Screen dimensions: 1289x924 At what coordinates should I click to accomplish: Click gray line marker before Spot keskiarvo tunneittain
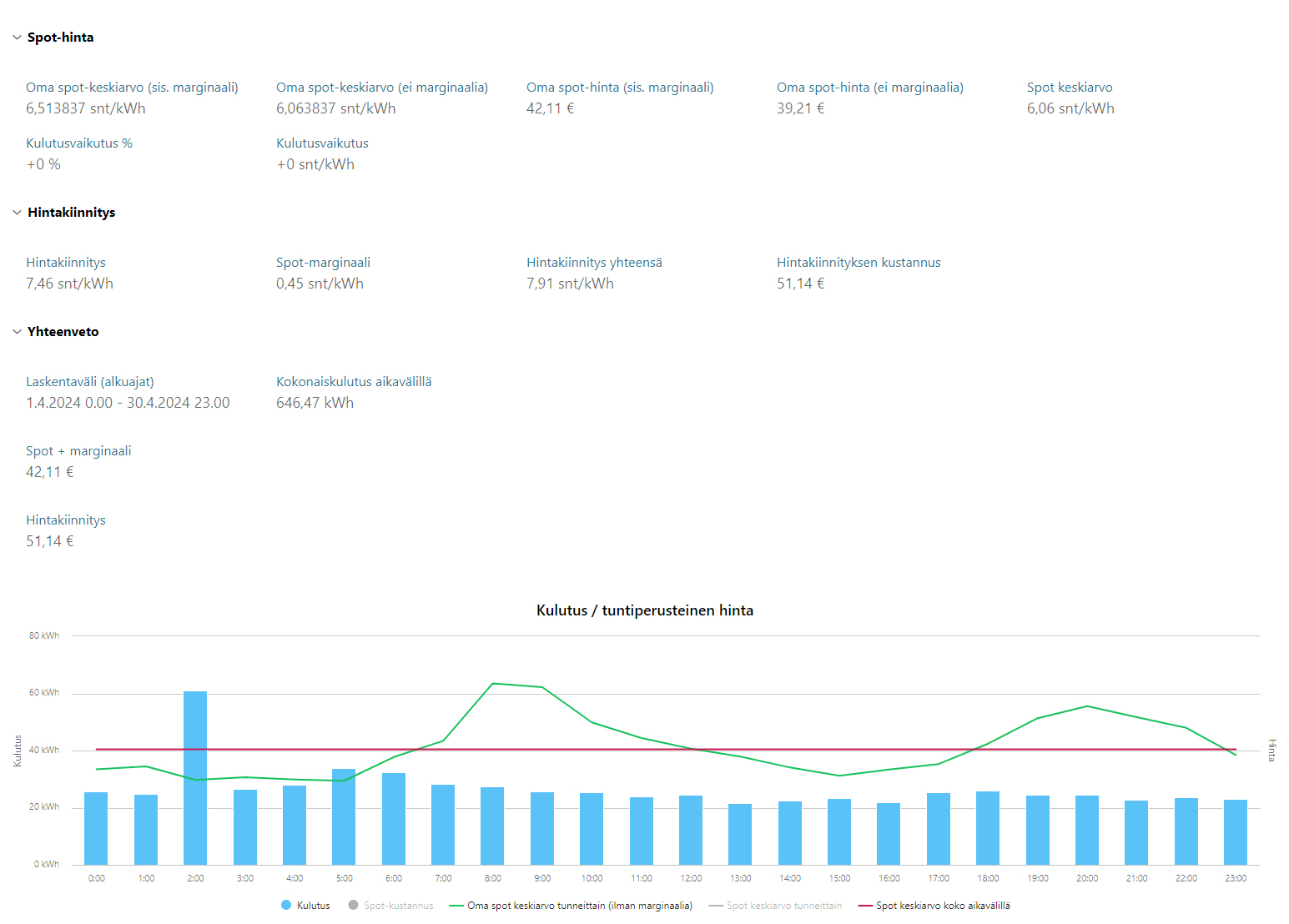[x=716, y=906]
